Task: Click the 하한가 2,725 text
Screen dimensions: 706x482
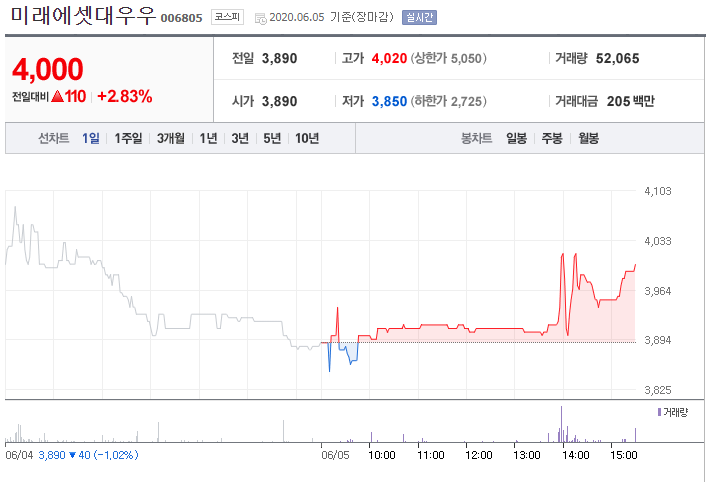Action: click(448, 101)
